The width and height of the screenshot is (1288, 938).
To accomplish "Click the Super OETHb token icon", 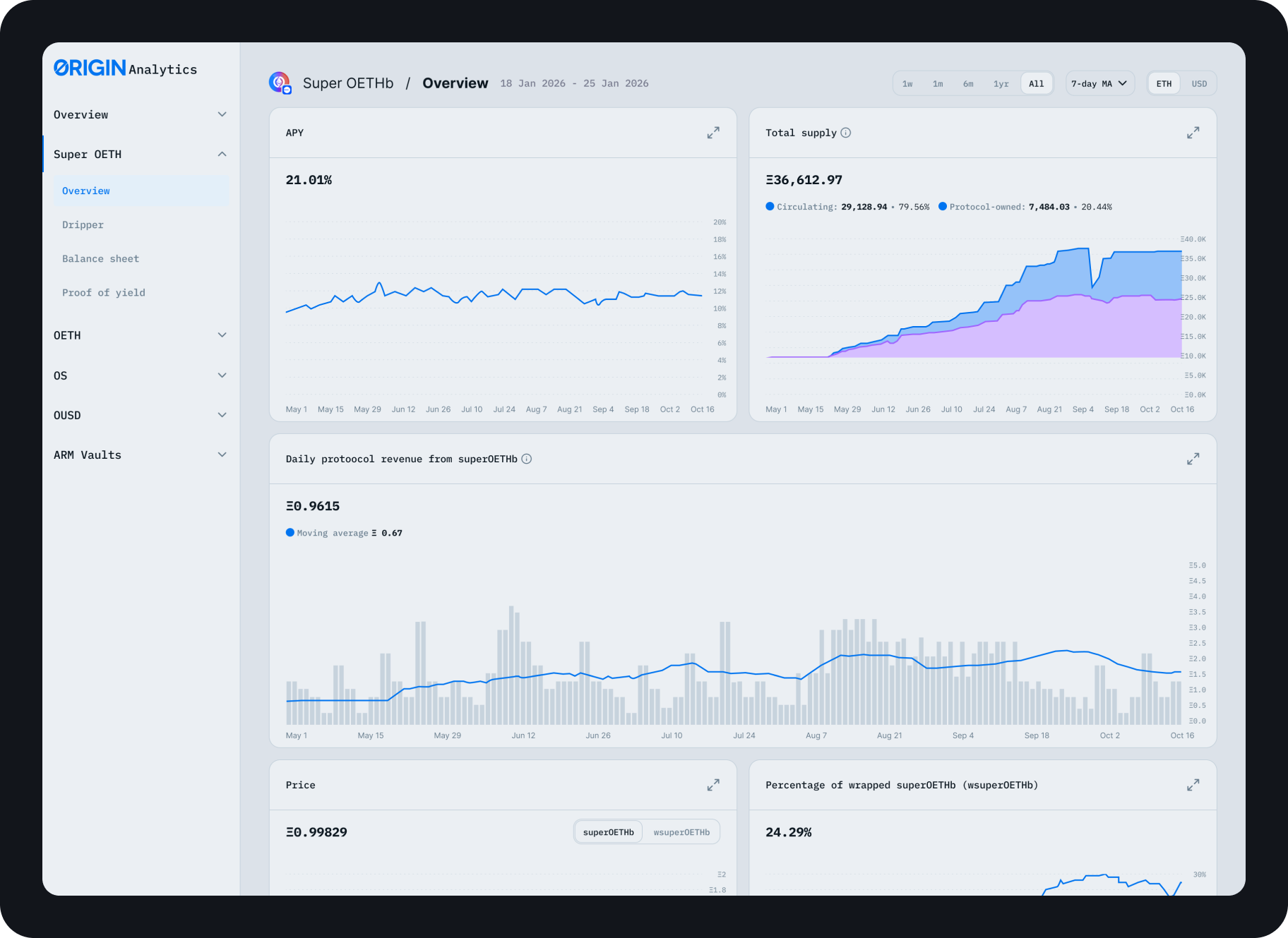I will tap(280, 83).
